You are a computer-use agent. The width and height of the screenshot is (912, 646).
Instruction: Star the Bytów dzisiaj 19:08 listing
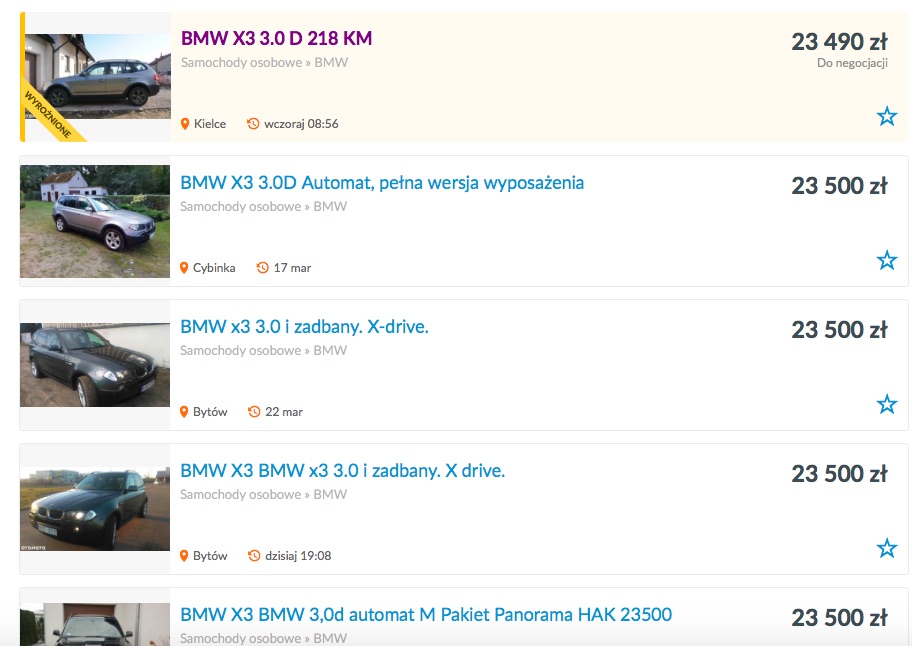tap(886, 548)
